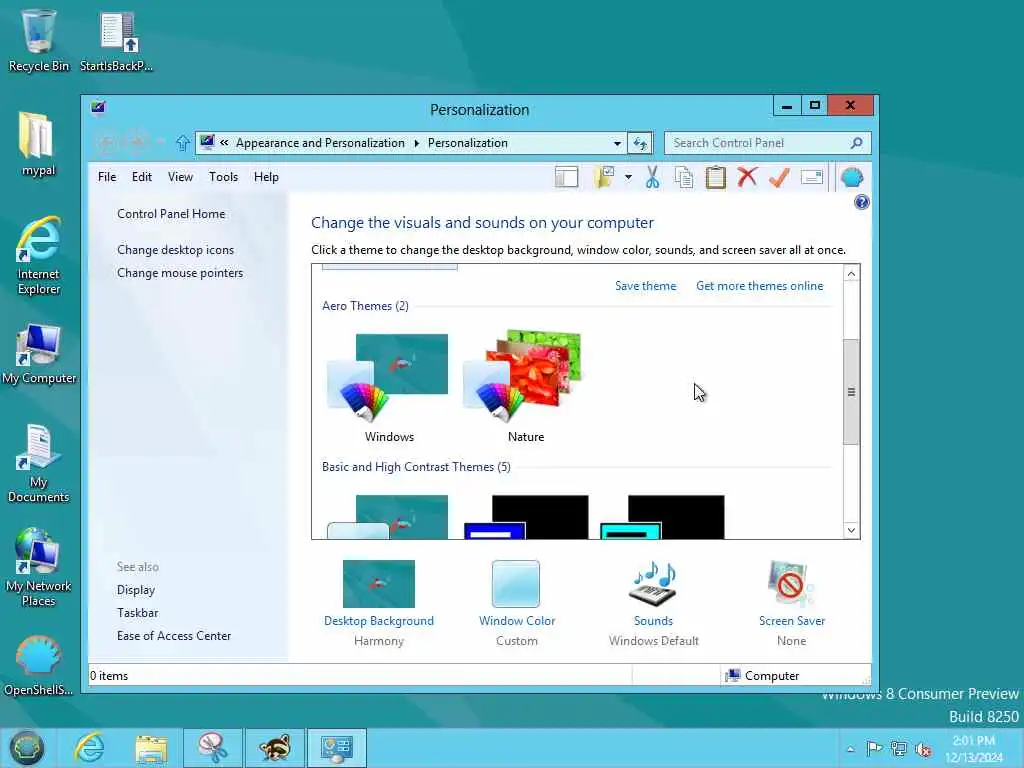Click the red X Delete toolbar icon
The image size is (1024, 768).
(x=748, y=176)
